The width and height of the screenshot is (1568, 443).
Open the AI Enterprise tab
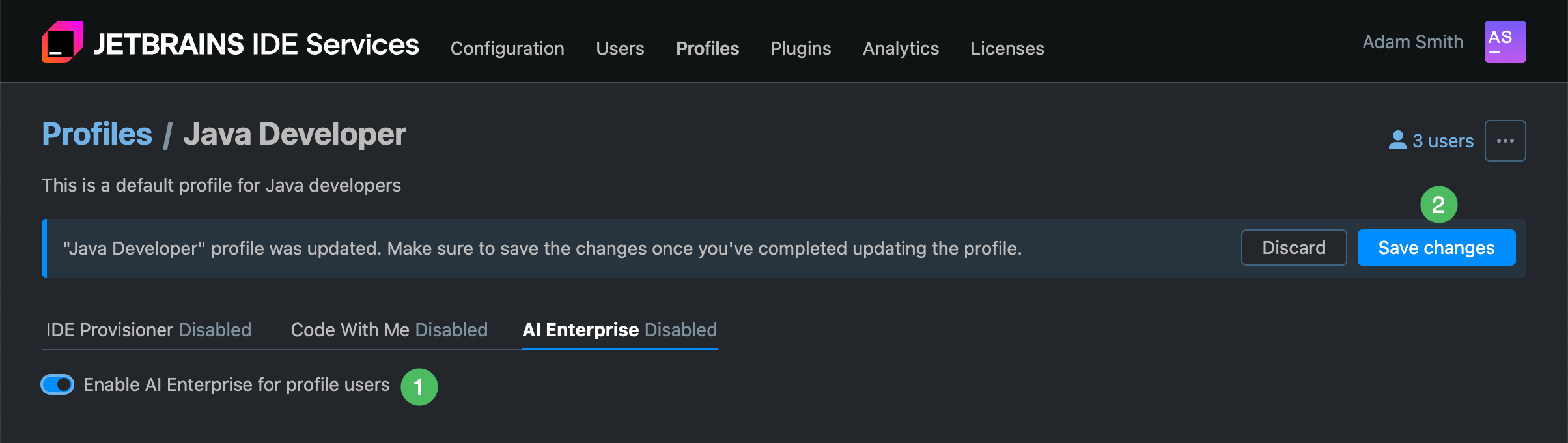point(619,330)
